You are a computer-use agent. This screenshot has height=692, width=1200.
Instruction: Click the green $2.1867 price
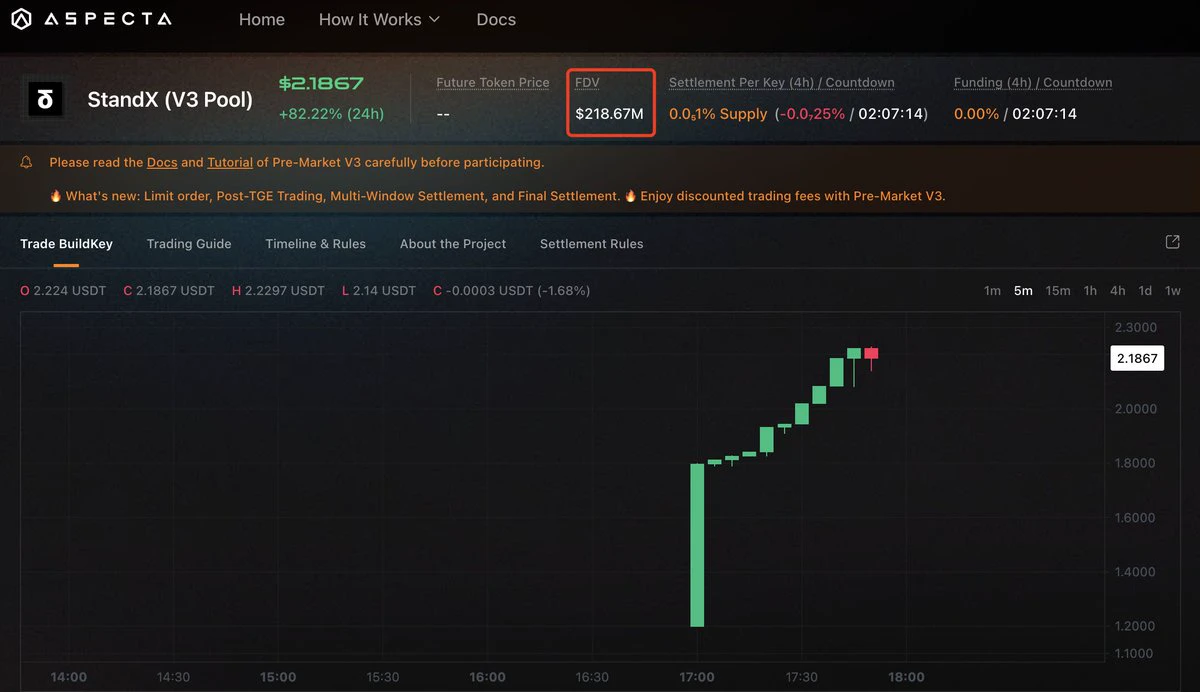(321, 84)
